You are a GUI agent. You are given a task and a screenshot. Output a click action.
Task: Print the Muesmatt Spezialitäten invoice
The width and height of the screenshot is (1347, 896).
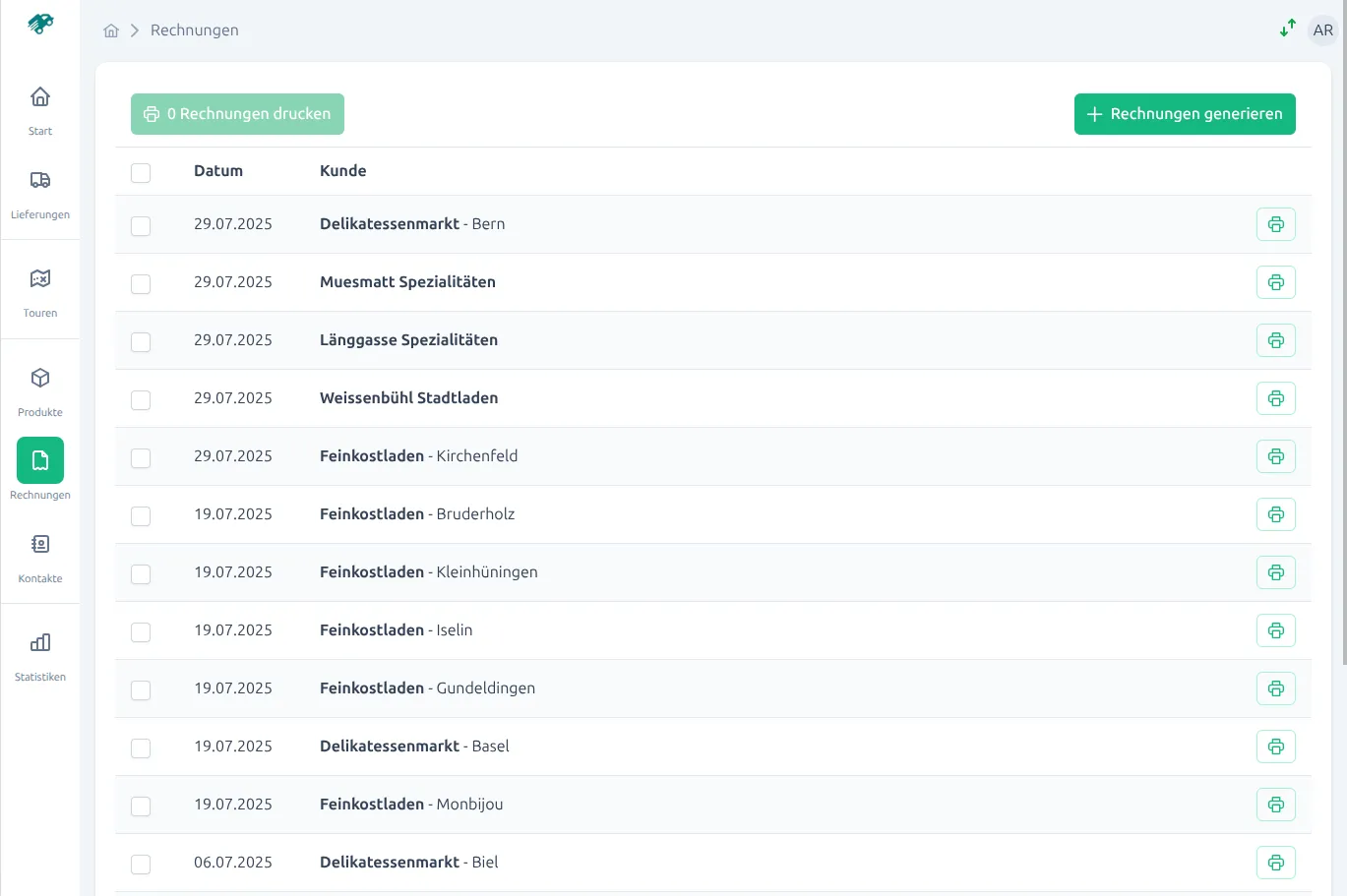point(1275,282)
